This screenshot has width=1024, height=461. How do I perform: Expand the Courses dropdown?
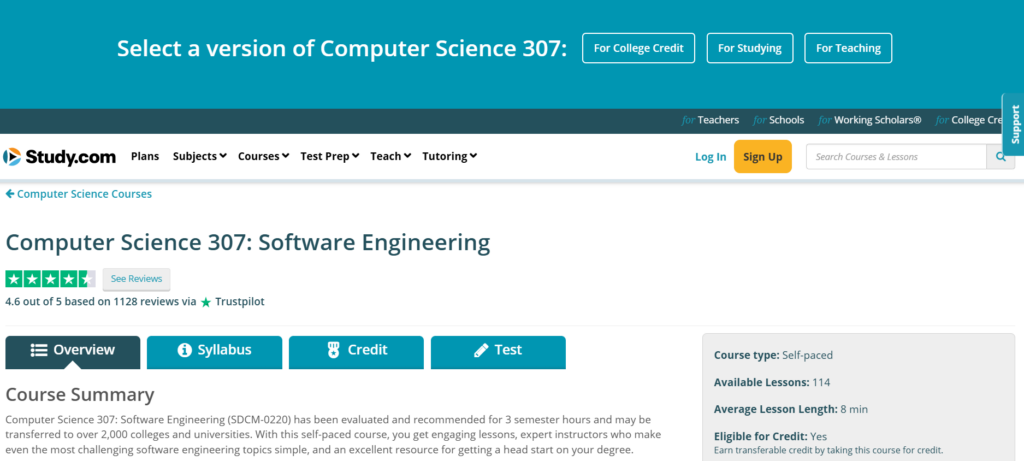point(263,157)
